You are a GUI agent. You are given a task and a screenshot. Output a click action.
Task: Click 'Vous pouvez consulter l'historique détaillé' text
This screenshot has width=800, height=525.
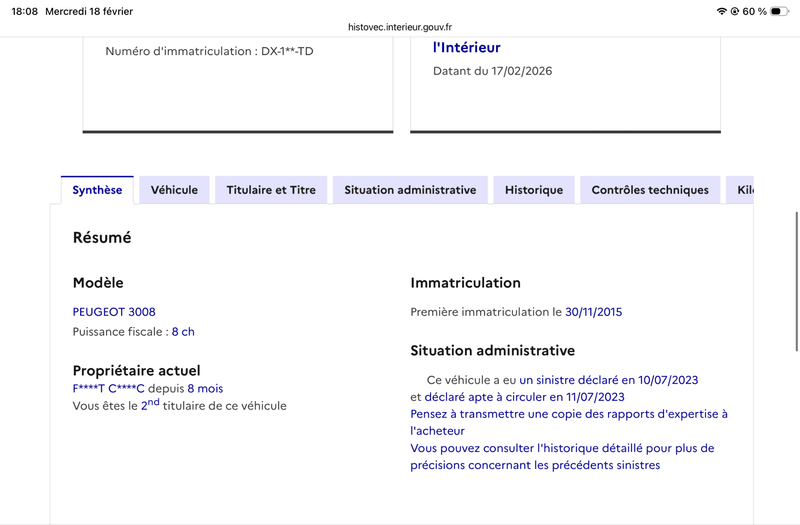coord(562,457)
